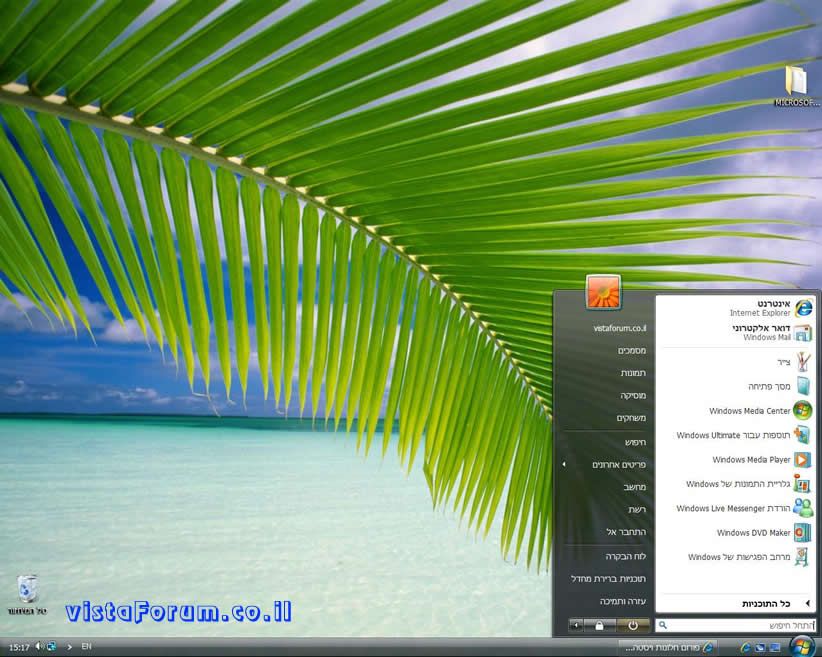Click the user account picture with the flower
822x657 pixels.
(x=603, y=292)
